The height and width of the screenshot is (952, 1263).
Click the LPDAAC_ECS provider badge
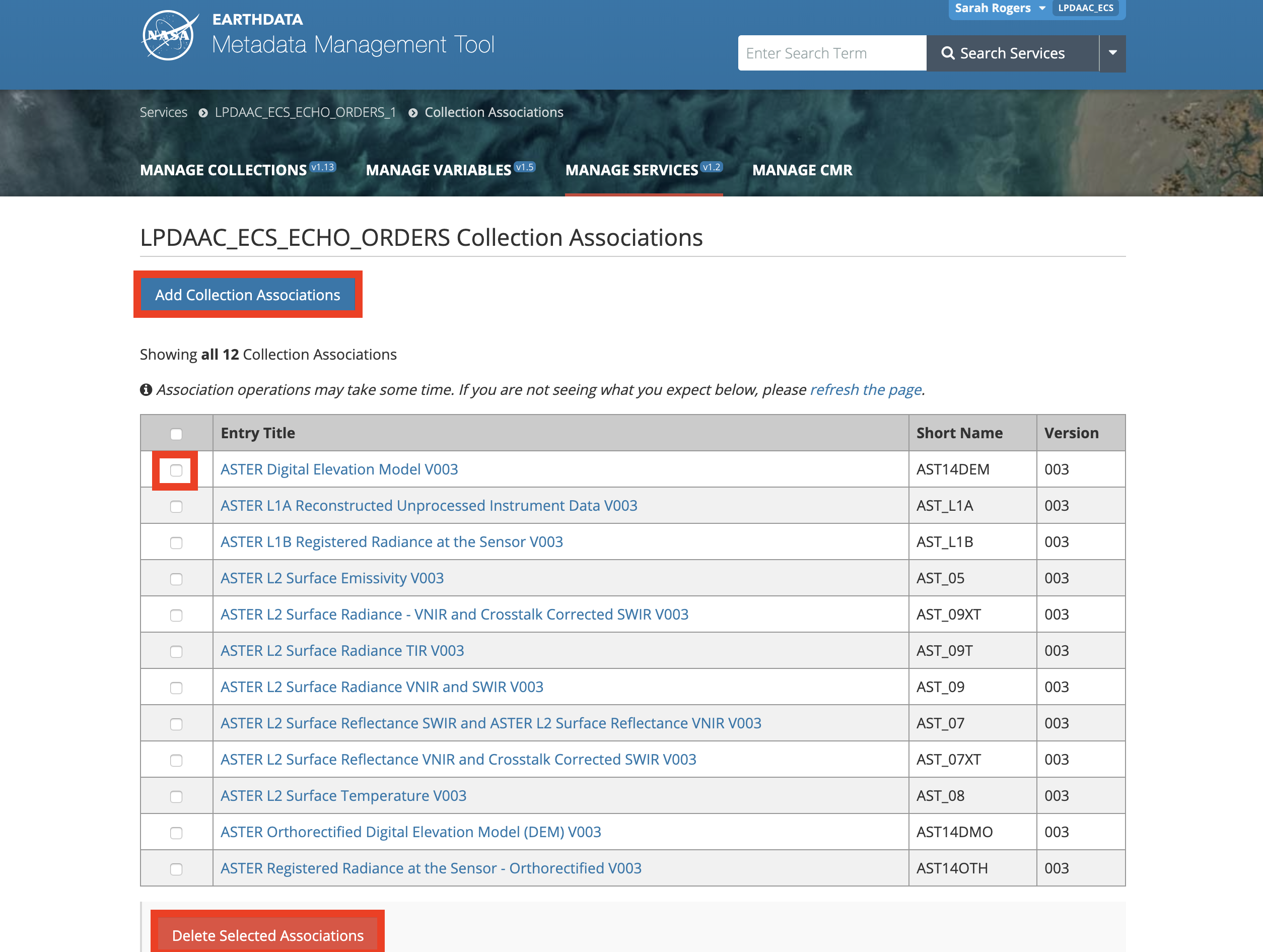coord(1085,8)
